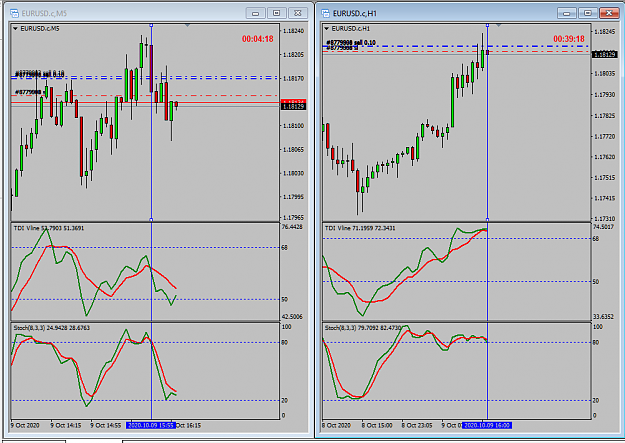Image resolution: width=625 pixels, height=443 pixels.
Task: Click the 76.4428 value on M5 TDI scale
Action: (292, 227)
